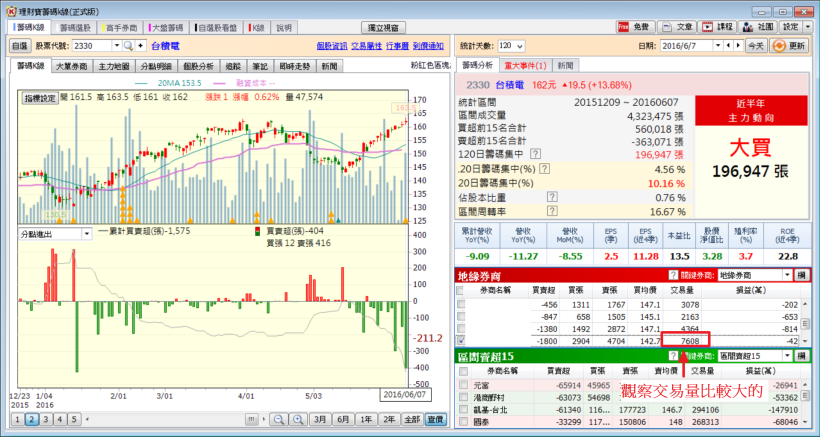Switch to the 主力地圖 tab
820x437 pixels.
coord(116,66)
